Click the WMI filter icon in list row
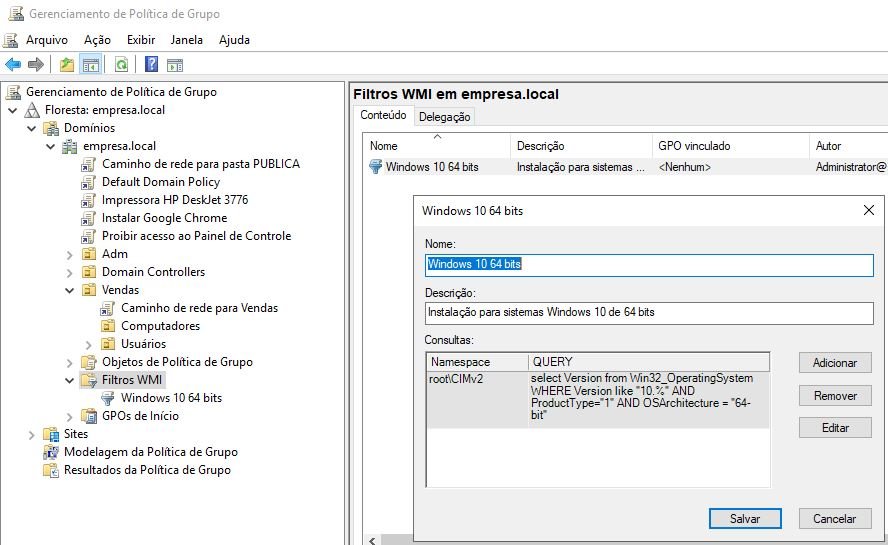Image resolution: width=888 pixels, height=545 pixels. coord(375,167)
